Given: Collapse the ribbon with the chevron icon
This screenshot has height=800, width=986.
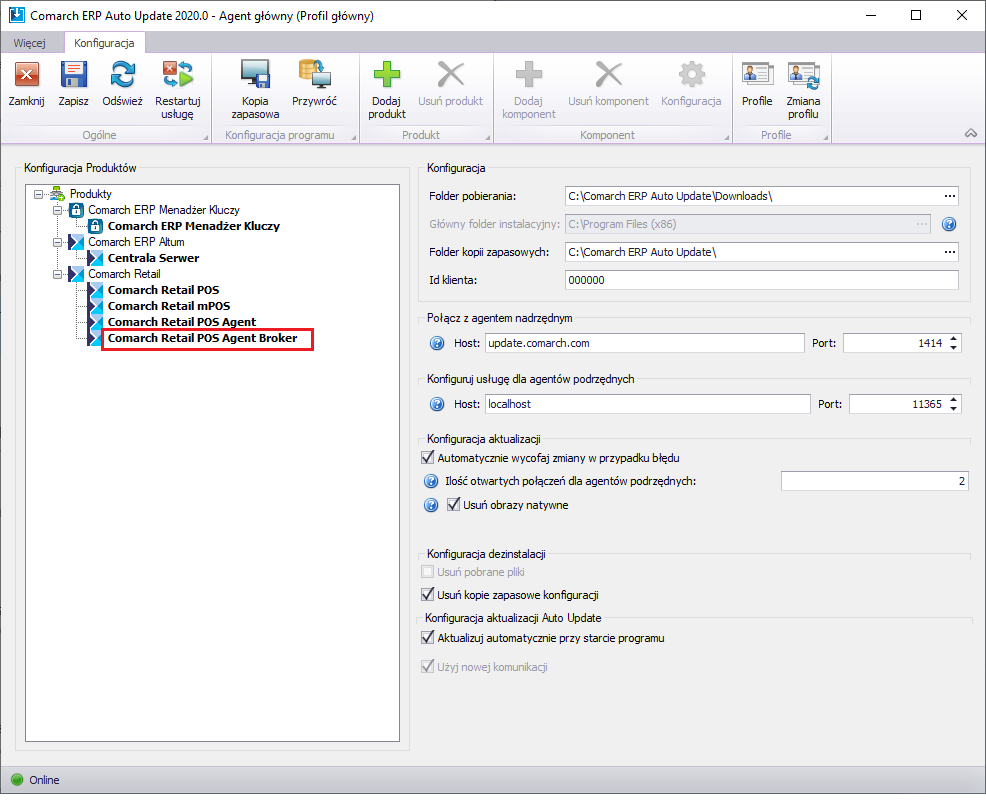Looking at the screenshot, I should [971, 133].
